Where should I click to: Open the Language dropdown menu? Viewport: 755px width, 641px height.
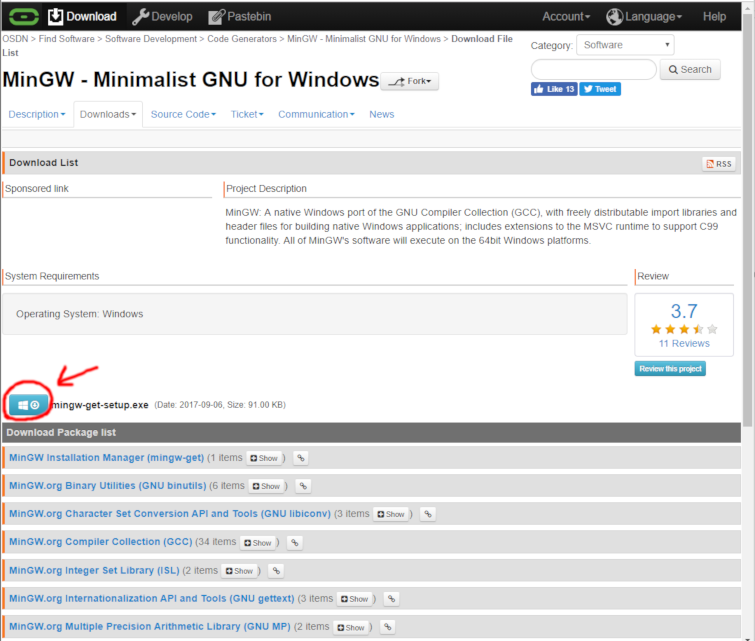click(x=645, y=16)
